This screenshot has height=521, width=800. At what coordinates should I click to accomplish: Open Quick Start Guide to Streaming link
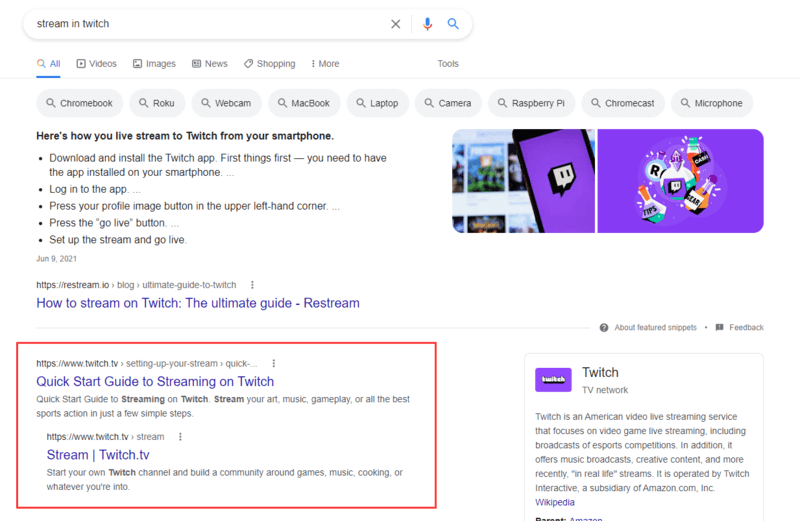155,381
